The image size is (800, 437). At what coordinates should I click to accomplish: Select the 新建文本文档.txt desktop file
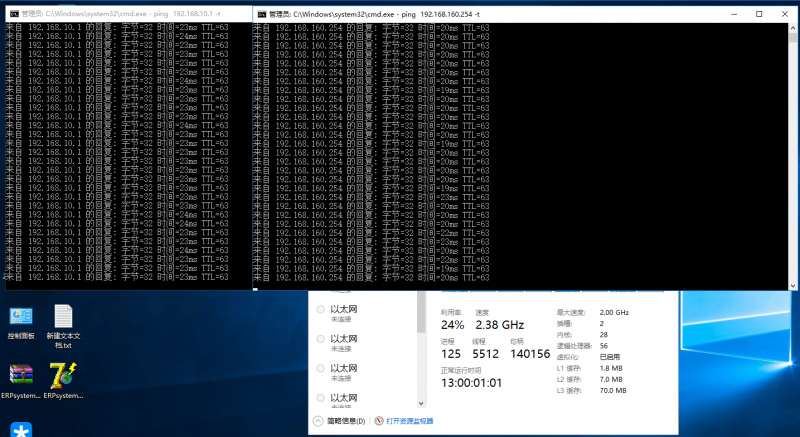pos(63,326)
